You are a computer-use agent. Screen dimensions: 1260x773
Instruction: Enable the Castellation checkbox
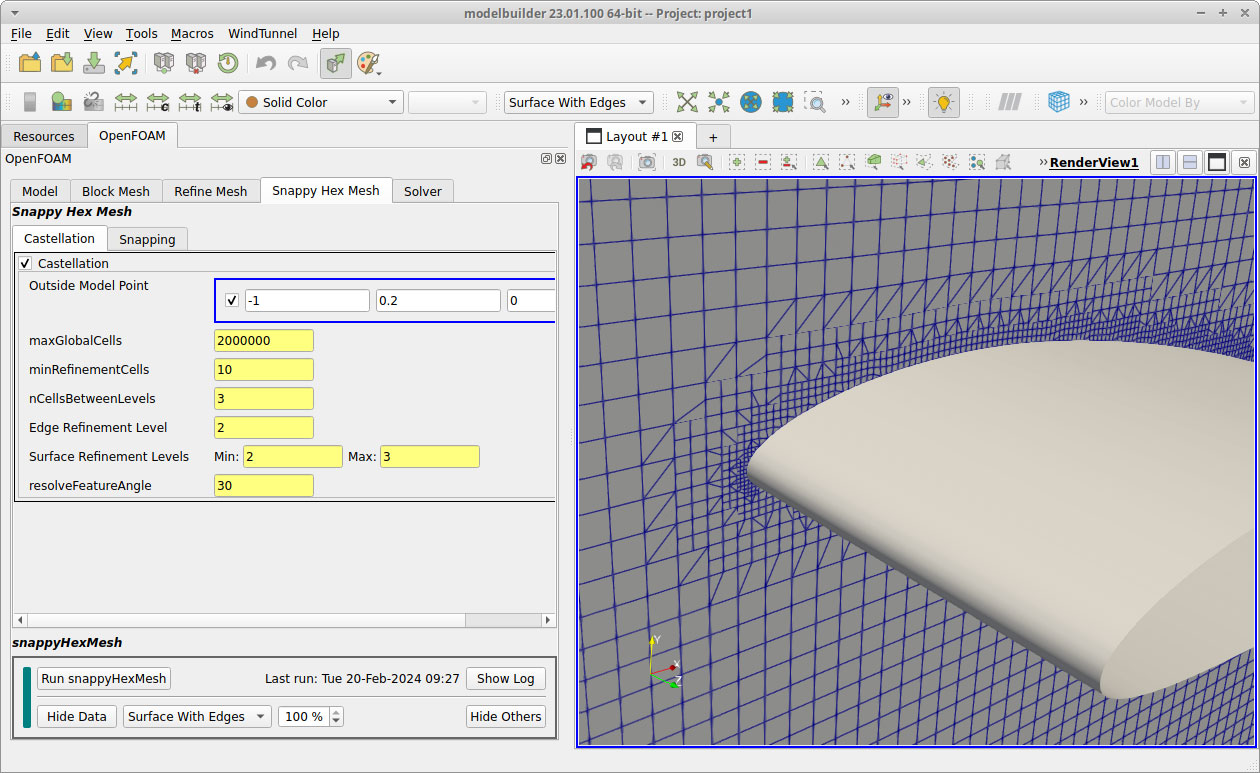(24, 263)
